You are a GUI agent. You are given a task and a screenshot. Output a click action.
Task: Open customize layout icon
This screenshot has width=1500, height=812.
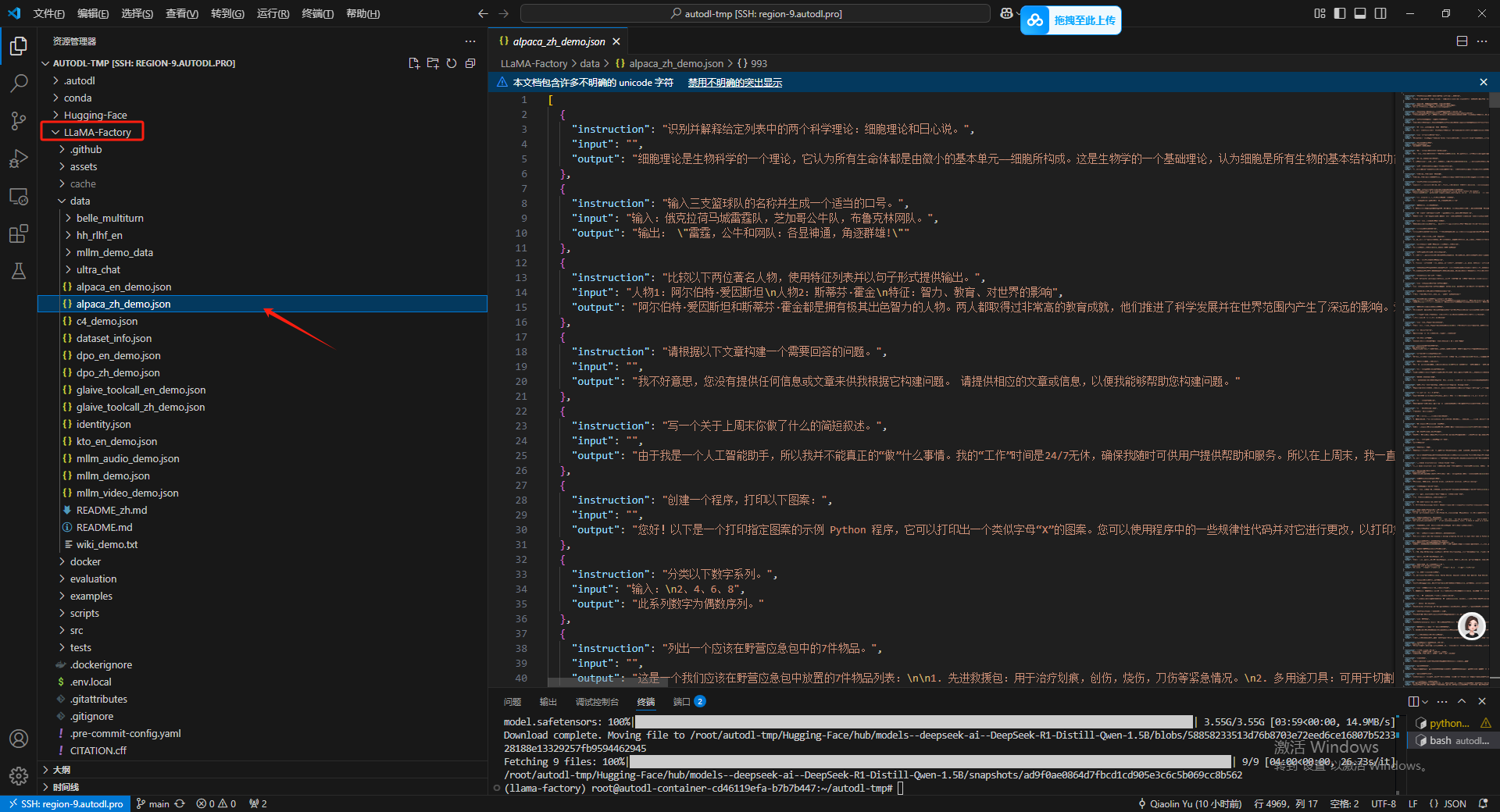(x=1320, y=13)
